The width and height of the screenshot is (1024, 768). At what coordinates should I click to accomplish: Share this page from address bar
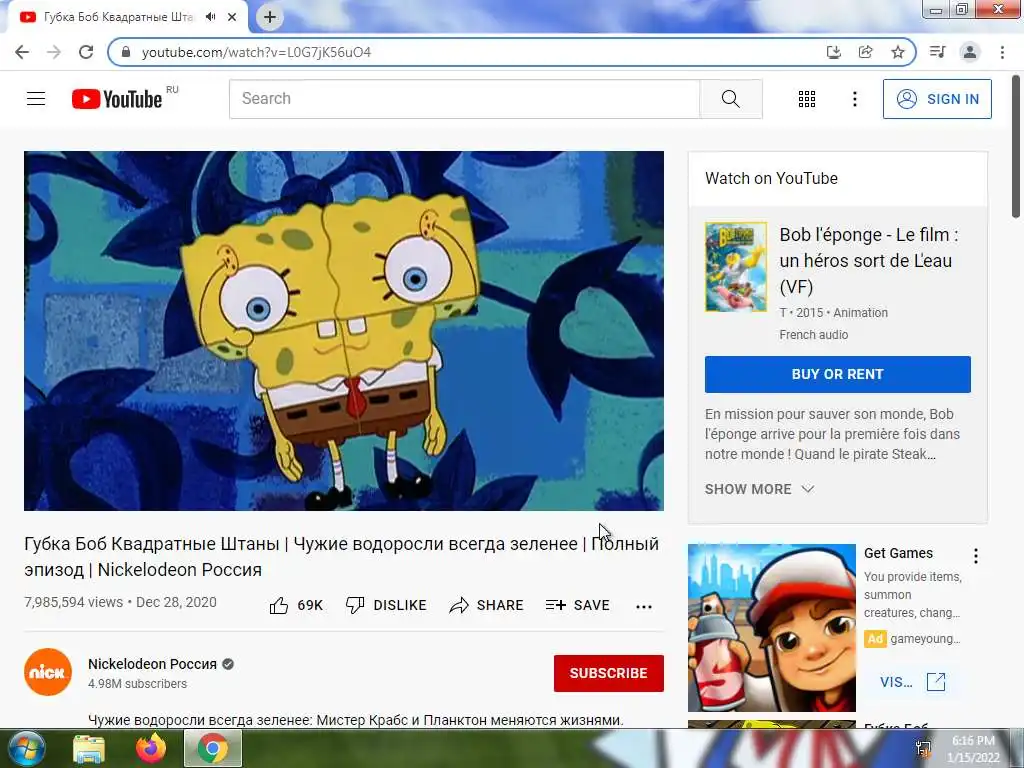coord(865,52)
